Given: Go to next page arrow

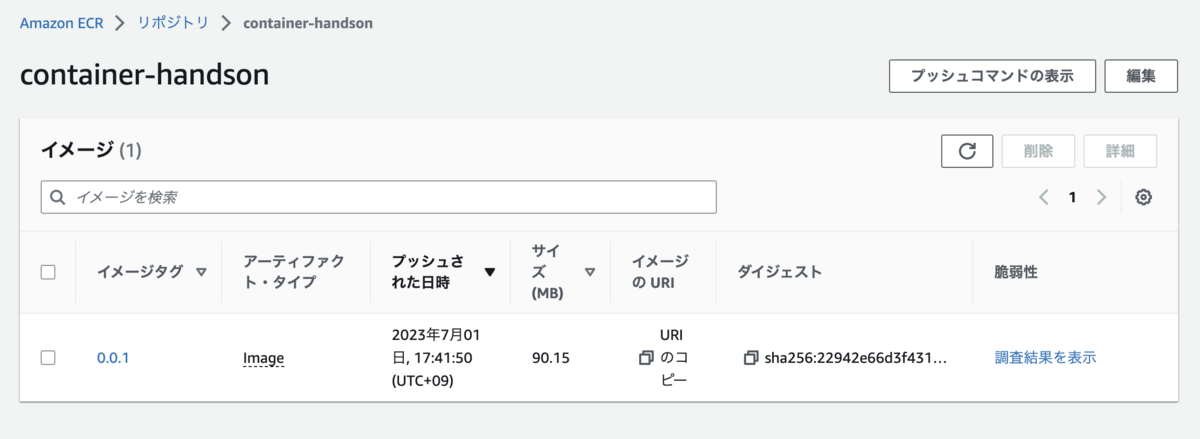Looking at the screenshot, I should (x=1101, y=198).
